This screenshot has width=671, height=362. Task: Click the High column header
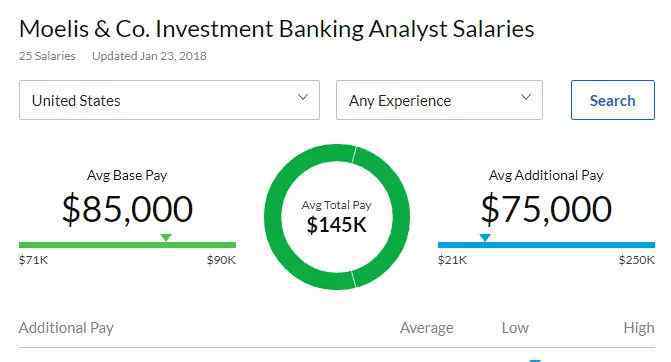(x=639, y=328)
